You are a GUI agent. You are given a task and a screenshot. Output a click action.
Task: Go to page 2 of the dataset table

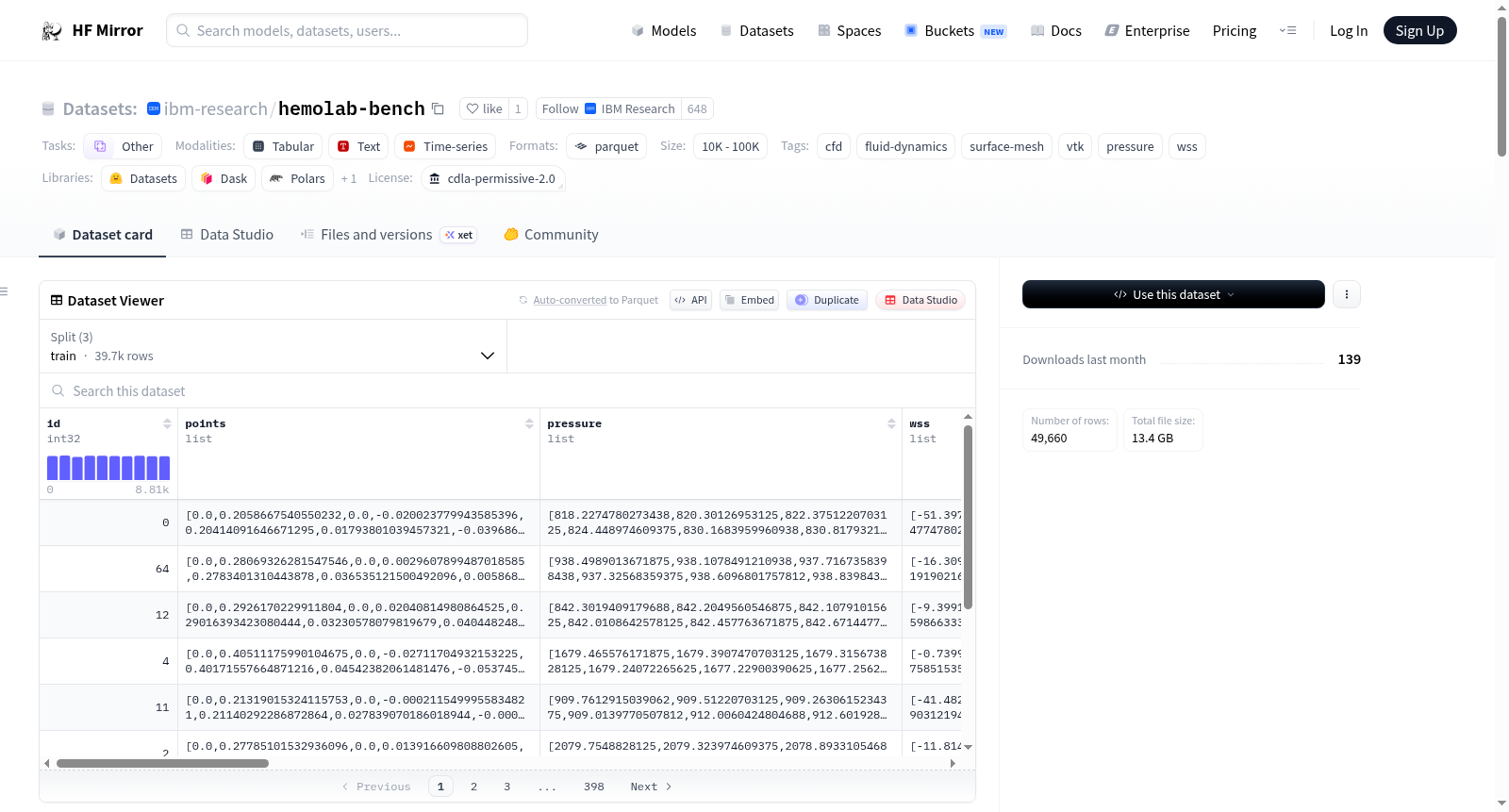tap(473, 787)
